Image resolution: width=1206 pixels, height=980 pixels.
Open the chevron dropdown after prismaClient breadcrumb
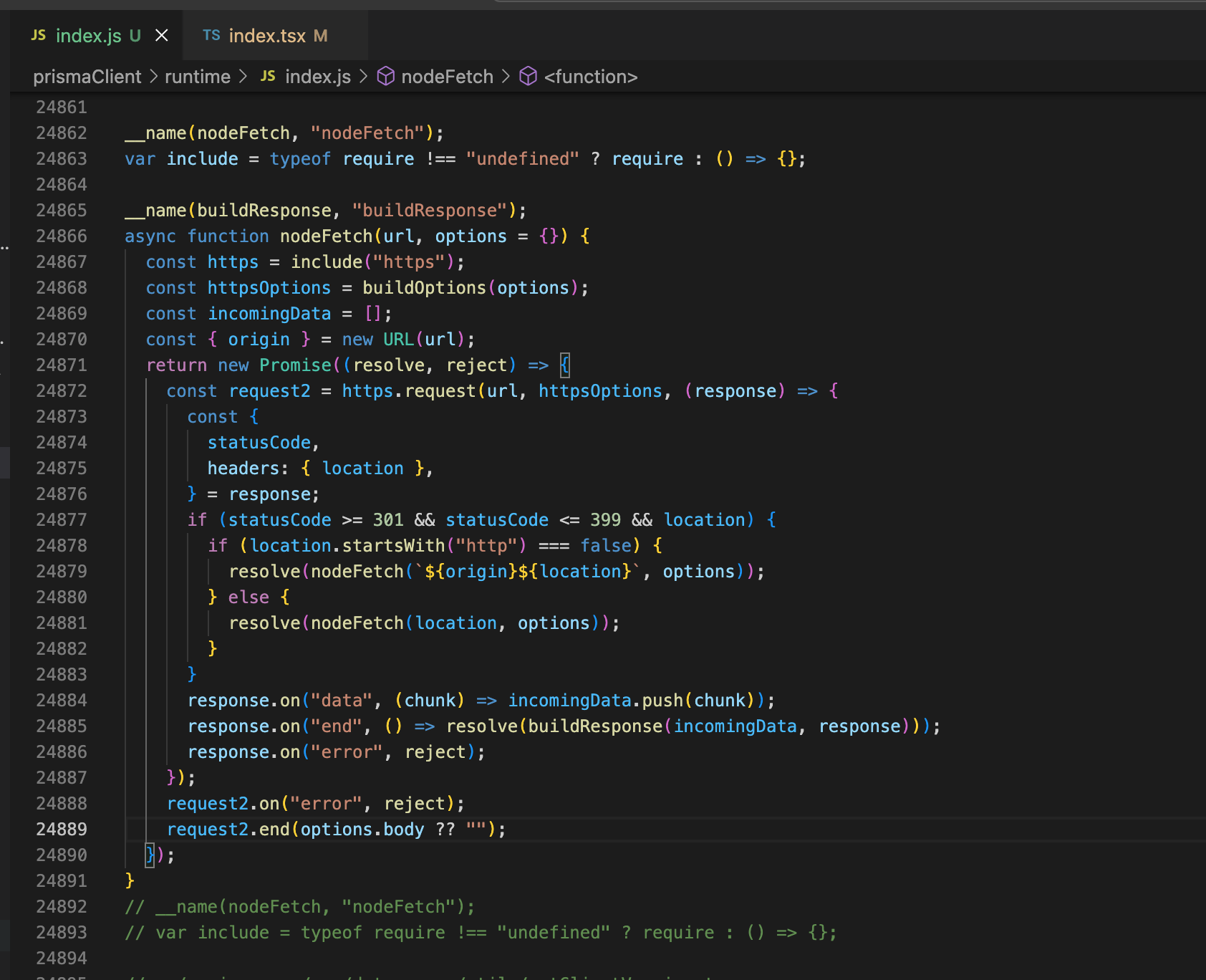point(153,76)
